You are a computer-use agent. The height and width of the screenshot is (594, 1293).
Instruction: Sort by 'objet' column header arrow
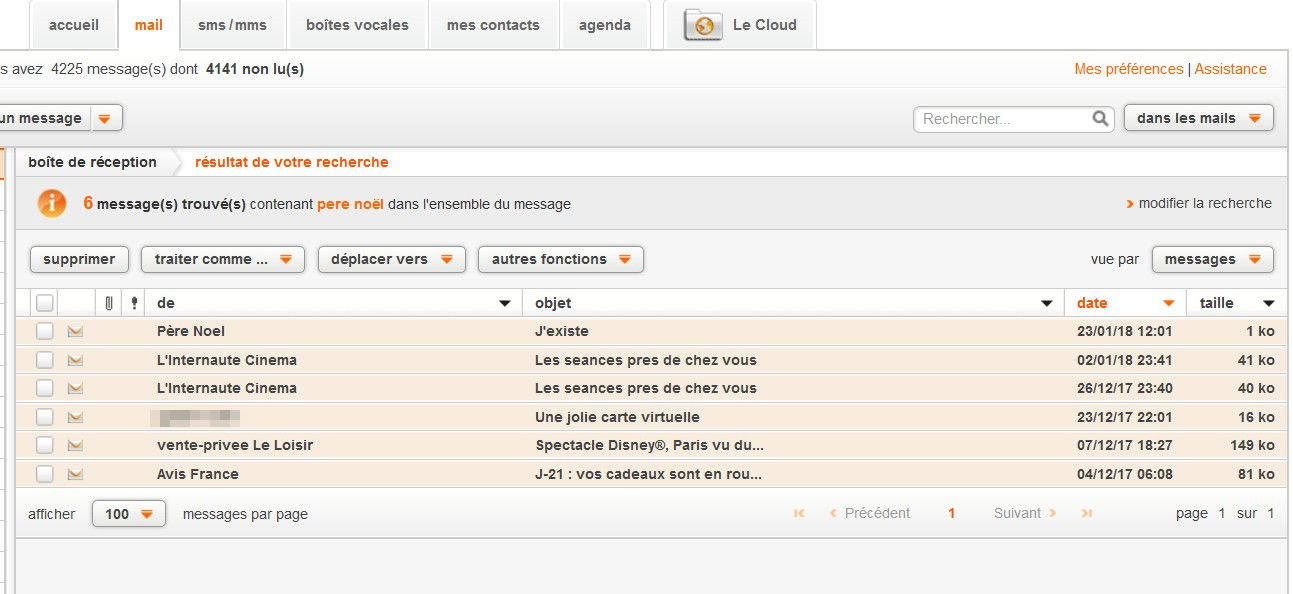(1047, 303)
